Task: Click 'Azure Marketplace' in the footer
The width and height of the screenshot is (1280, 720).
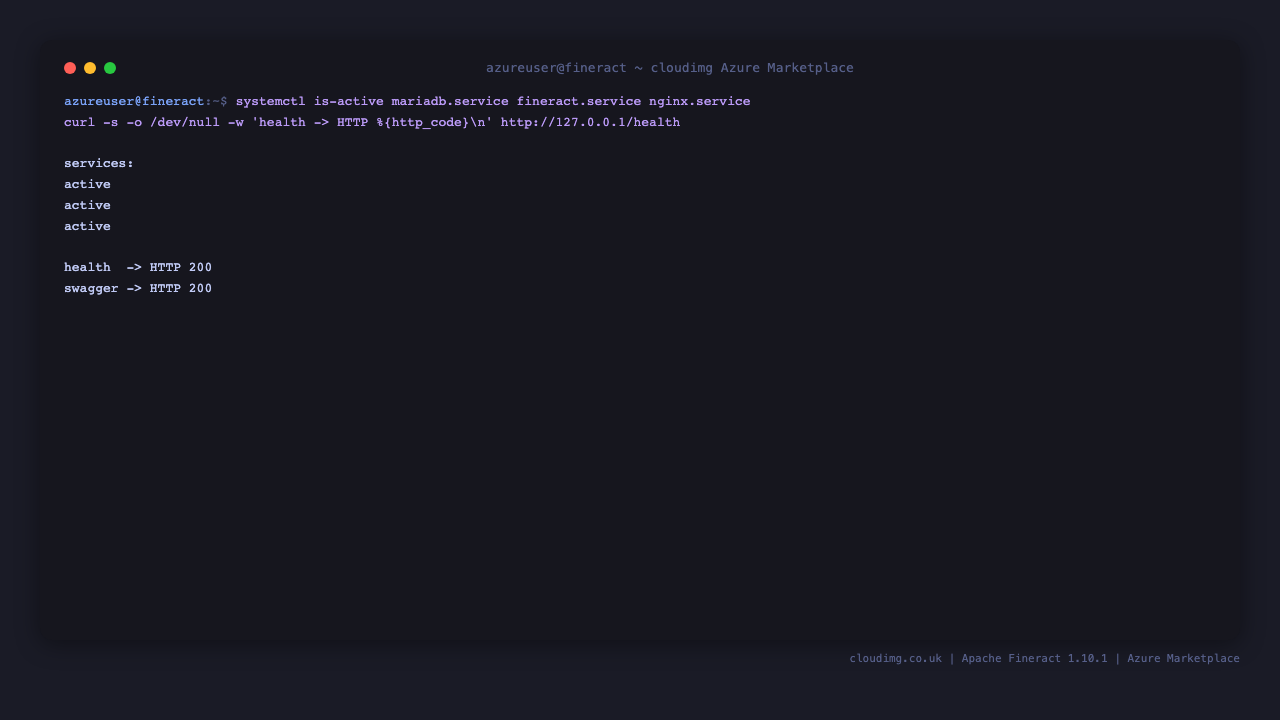Action: tap(1184, 659)
